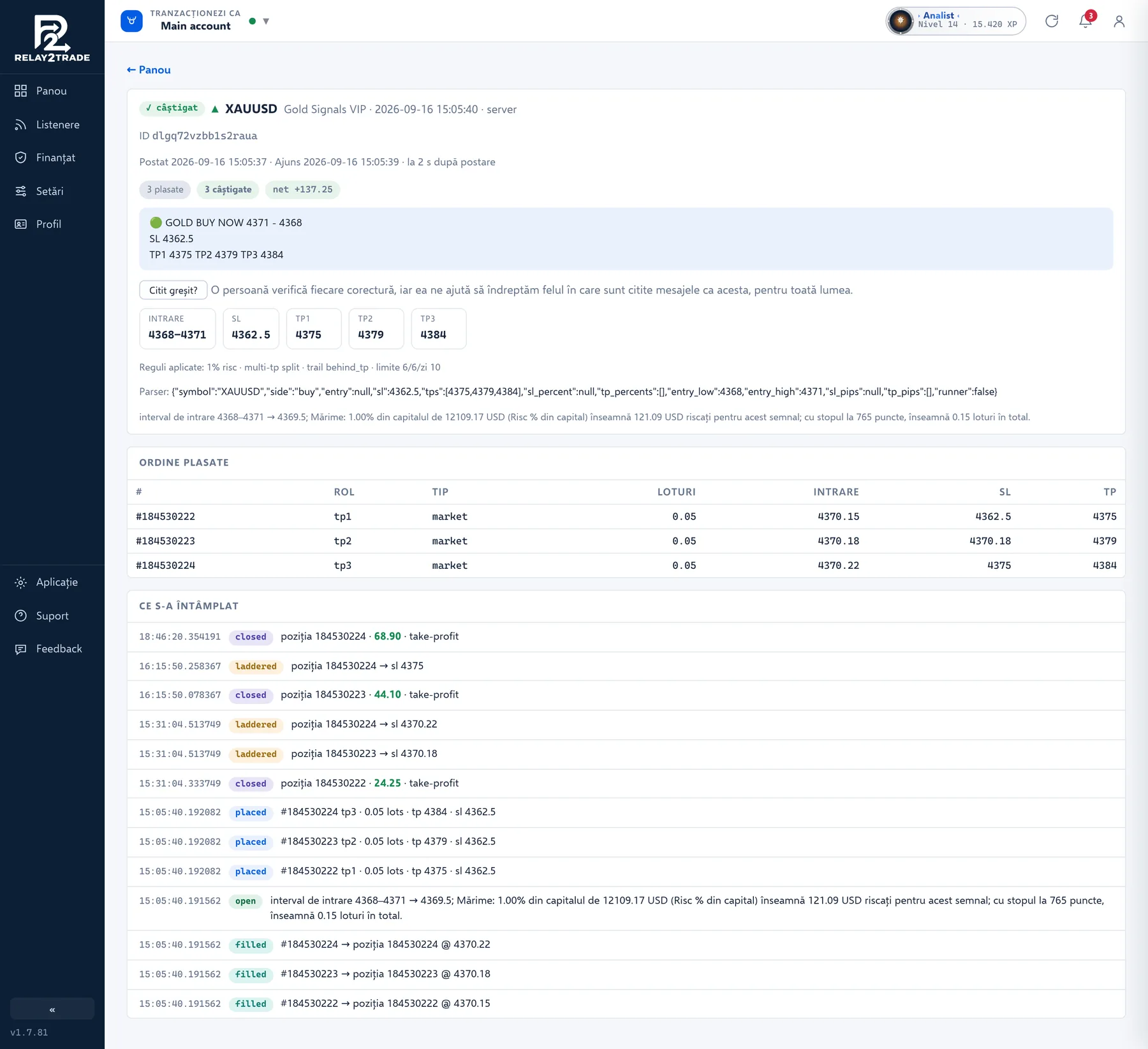Viewport: 1148px width, 1049px height.
Task: Click the câștigat status badge
Action: [172, 108]
